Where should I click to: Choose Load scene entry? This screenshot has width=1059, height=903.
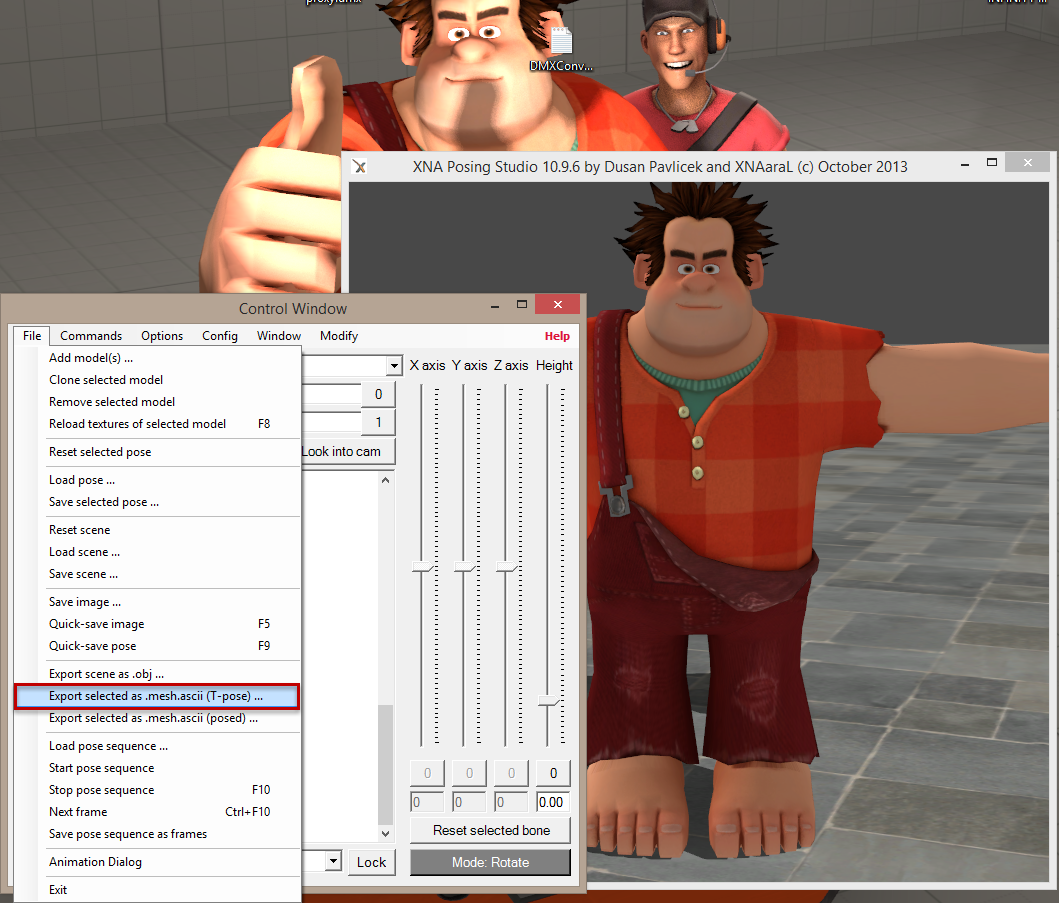[x=157, y=552]
